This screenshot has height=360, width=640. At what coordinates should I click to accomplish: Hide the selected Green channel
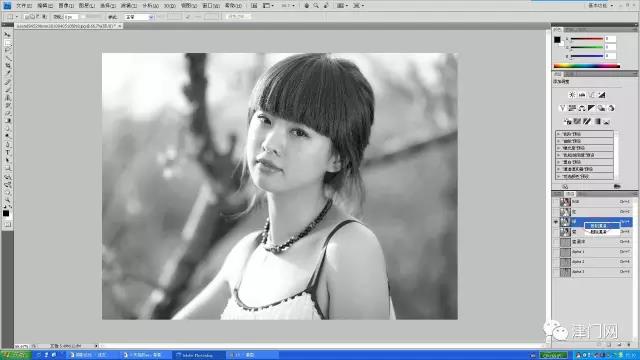pyautogui.click(x=556, y=222)
